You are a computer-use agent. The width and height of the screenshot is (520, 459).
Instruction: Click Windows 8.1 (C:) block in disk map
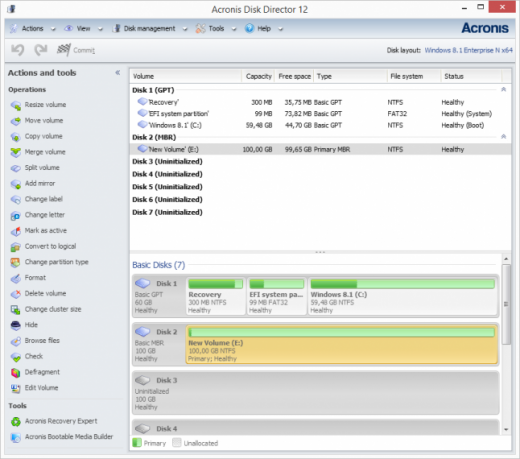pos(403,296)
